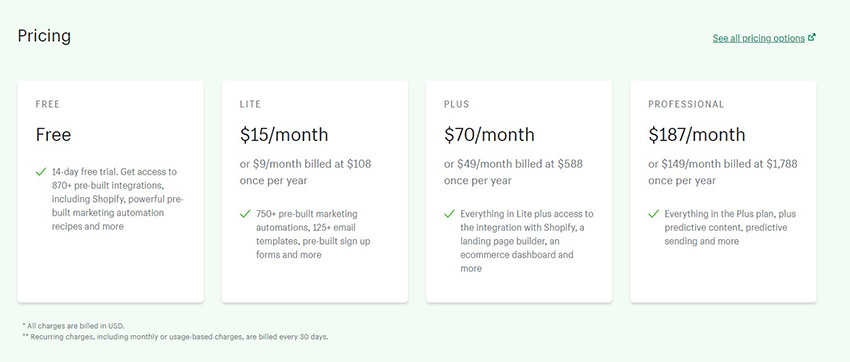Click the $49/month billed yearly text

[513, 172]
